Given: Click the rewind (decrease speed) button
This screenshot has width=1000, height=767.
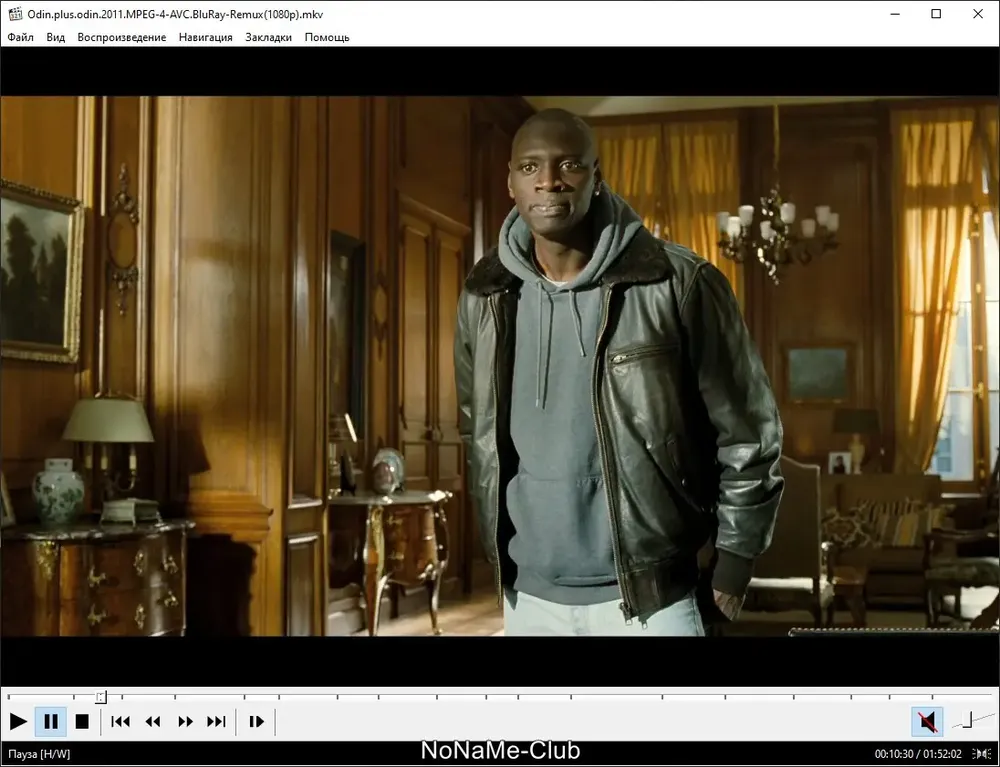Looking at the screenshot, I should (x=153, y=722).
